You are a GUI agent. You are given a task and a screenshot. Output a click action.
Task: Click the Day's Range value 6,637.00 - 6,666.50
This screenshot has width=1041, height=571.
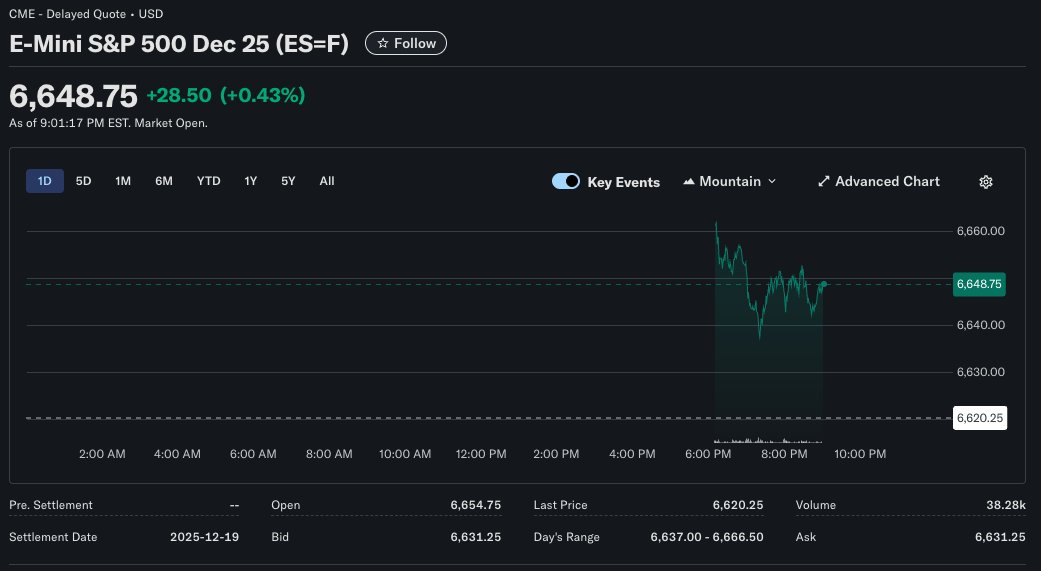[x=707, y=537]
